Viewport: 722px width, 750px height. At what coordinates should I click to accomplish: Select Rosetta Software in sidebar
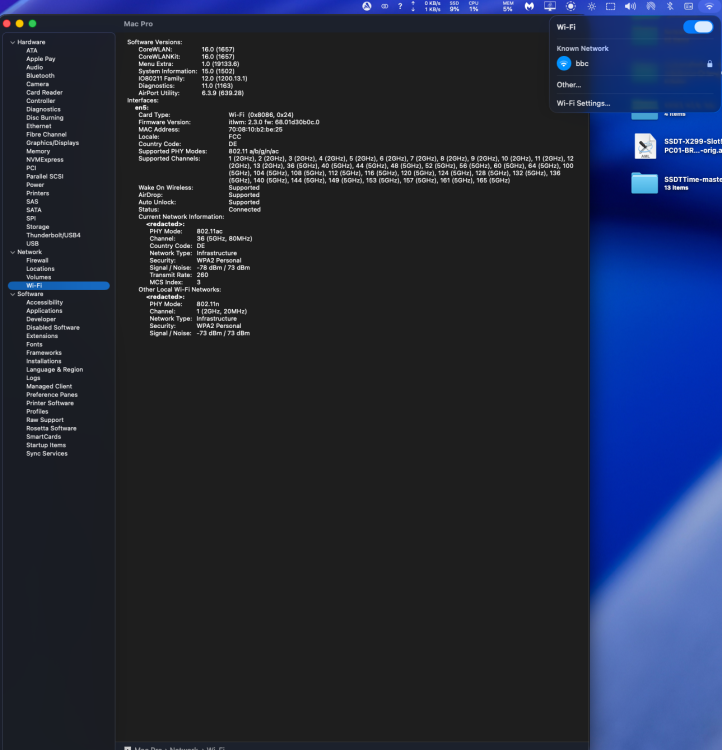pos(51,428)
